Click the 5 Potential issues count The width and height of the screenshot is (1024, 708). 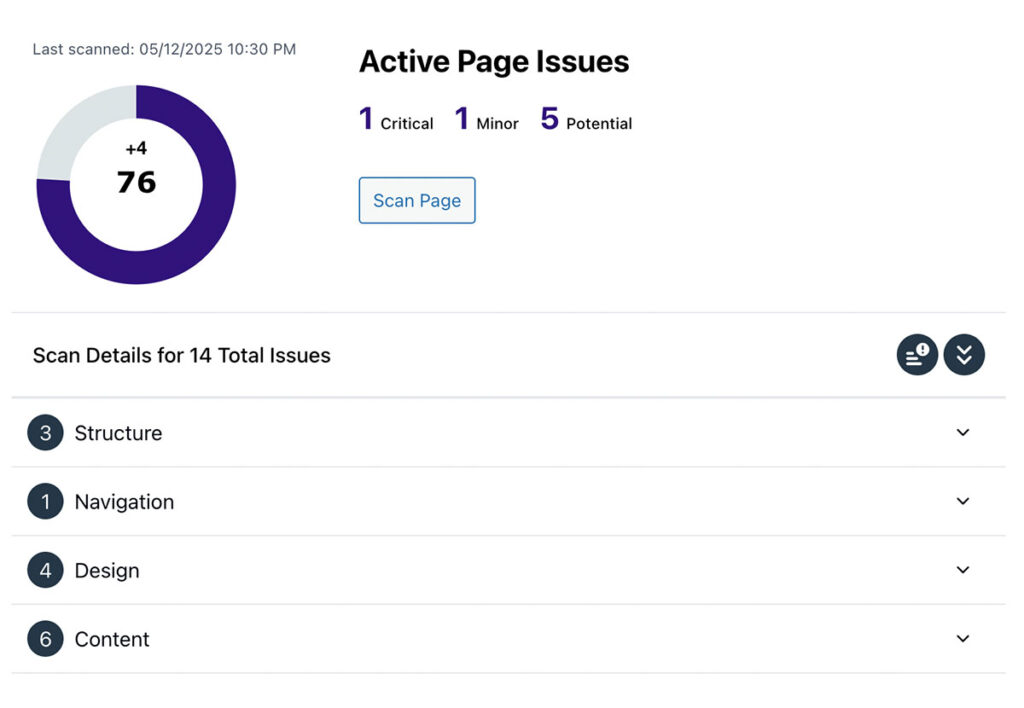point(586,120)
